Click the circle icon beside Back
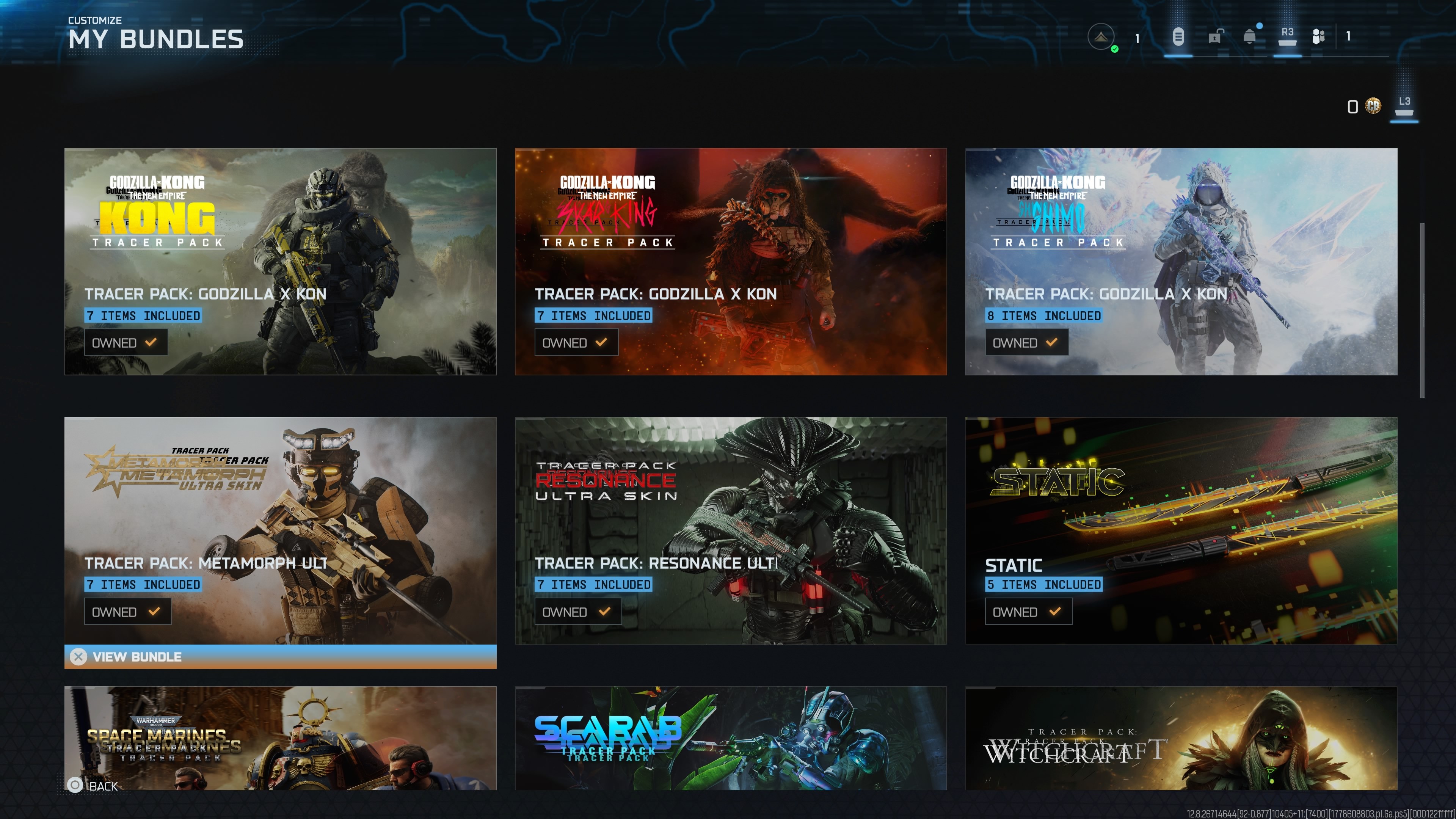Viewport: 1456px width, 819px height. click(x=75, y=785)
